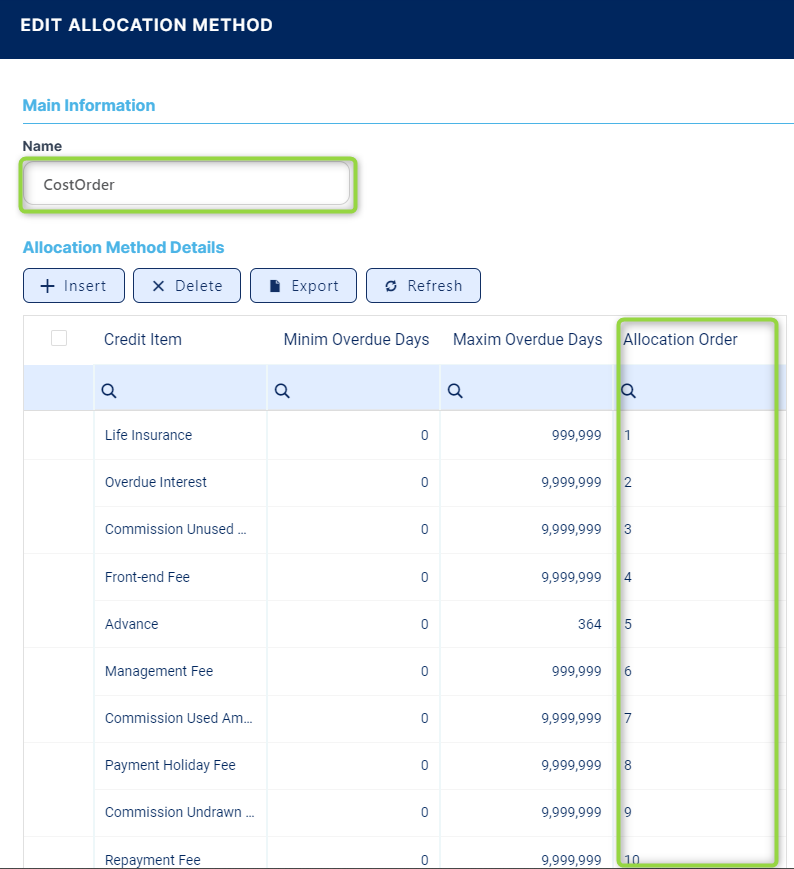Select the Payment Holiday Fee row

[x=170, y=765]
